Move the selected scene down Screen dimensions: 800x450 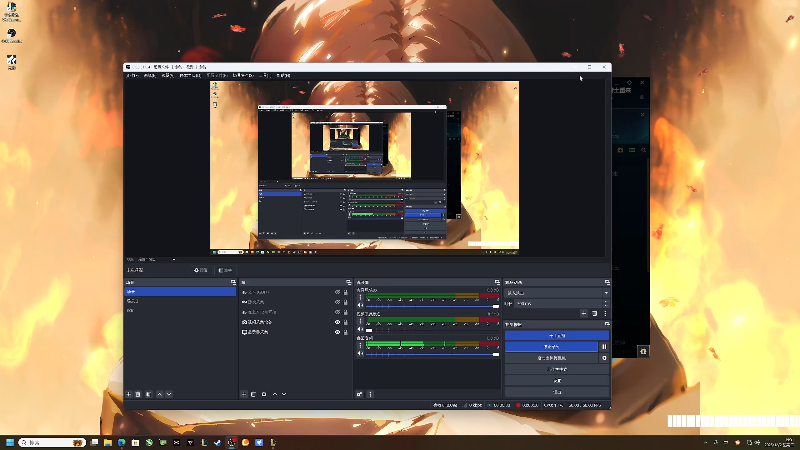click(169, 394)
